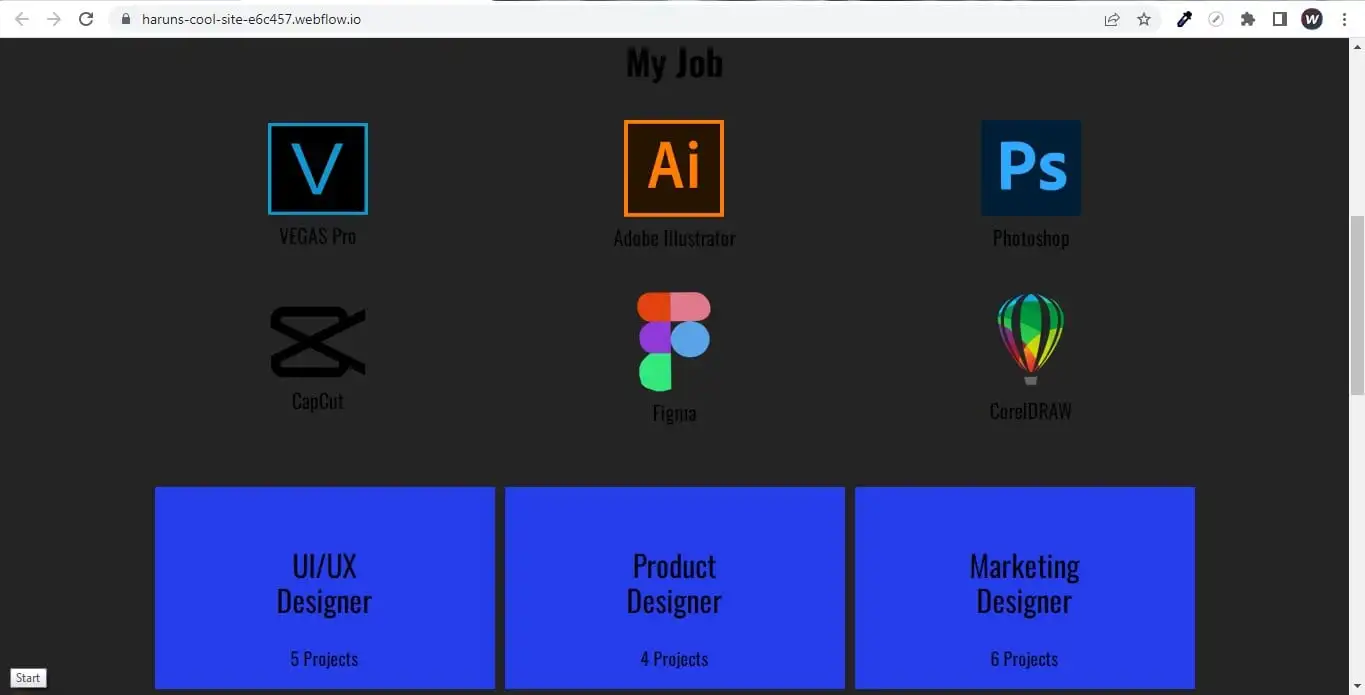
Task: Click the VEGAS Pro logo icon
Action: (318, 169)
